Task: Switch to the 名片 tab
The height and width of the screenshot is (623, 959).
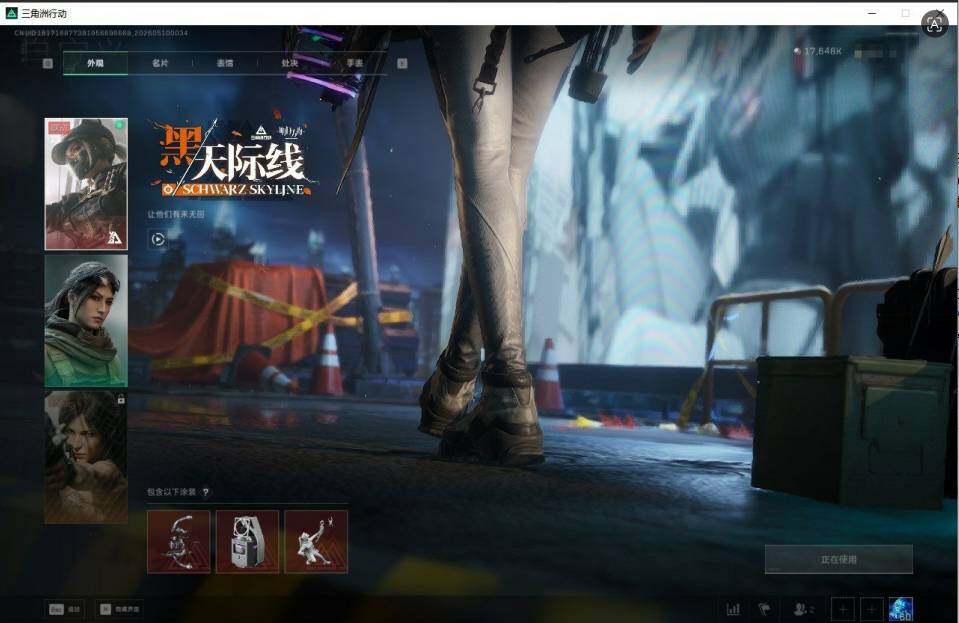Action: (160, 63)
